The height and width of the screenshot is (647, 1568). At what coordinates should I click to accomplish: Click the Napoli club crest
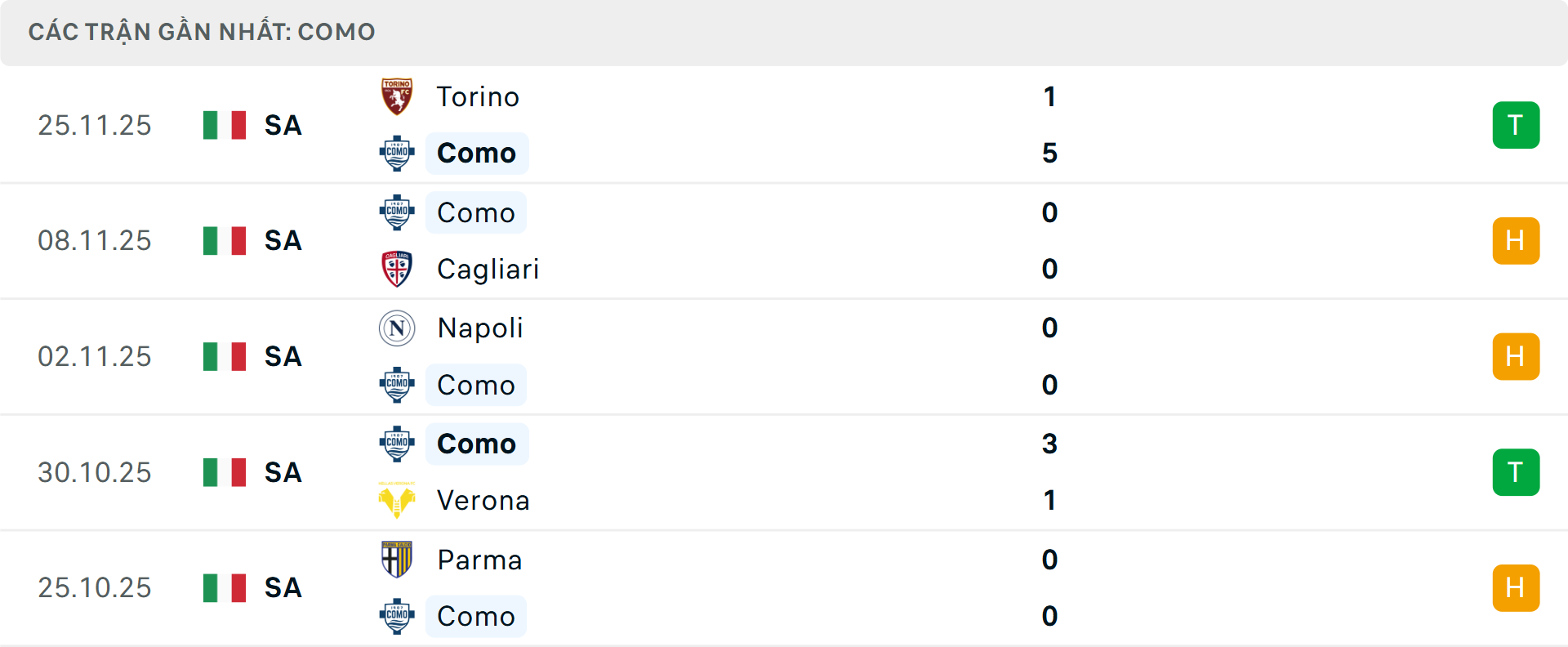(x=397, y=328)
